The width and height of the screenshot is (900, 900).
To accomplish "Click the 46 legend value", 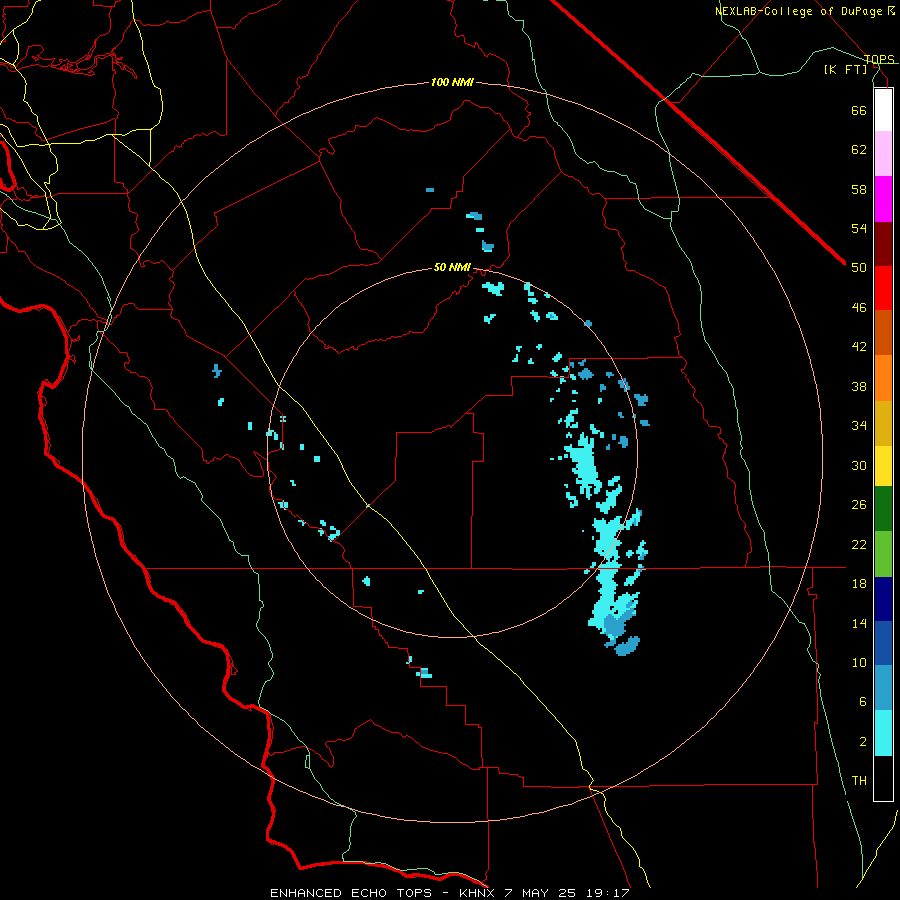I will pyautogui.click(x=859, y=308).
